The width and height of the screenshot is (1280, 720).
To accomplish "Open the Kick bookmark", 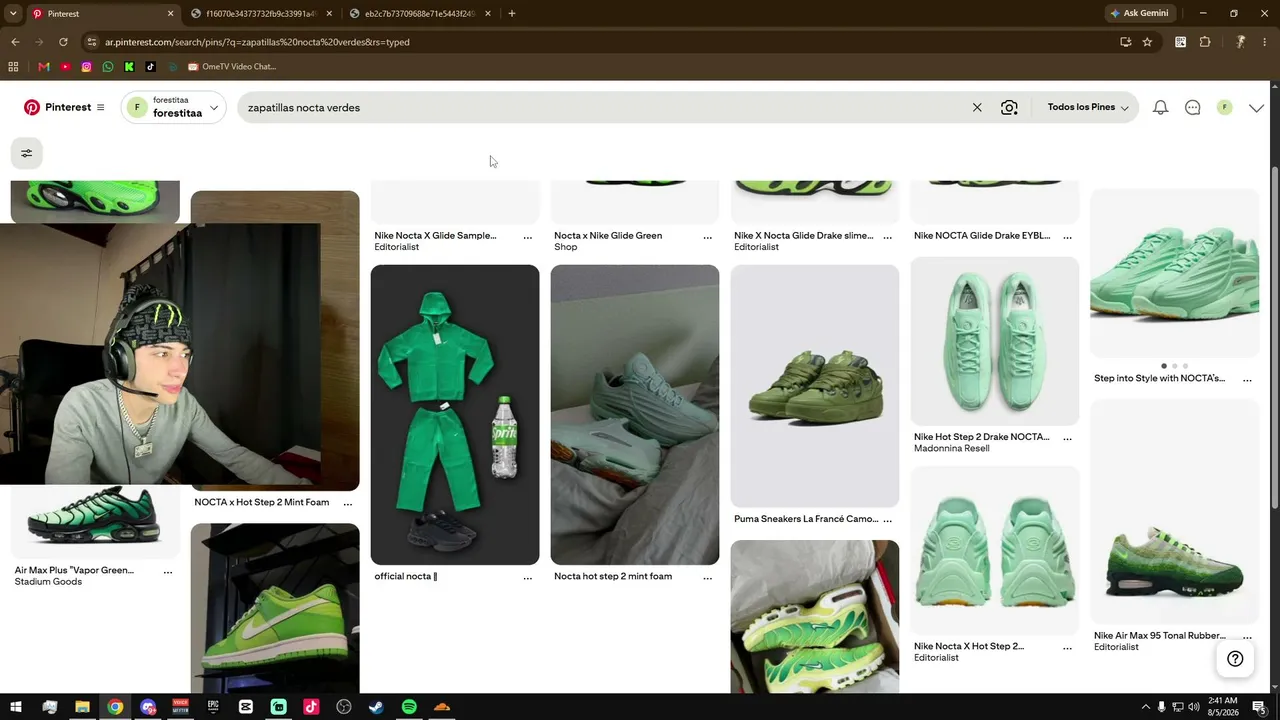I will pyautogui.click(x=129, y=67).
